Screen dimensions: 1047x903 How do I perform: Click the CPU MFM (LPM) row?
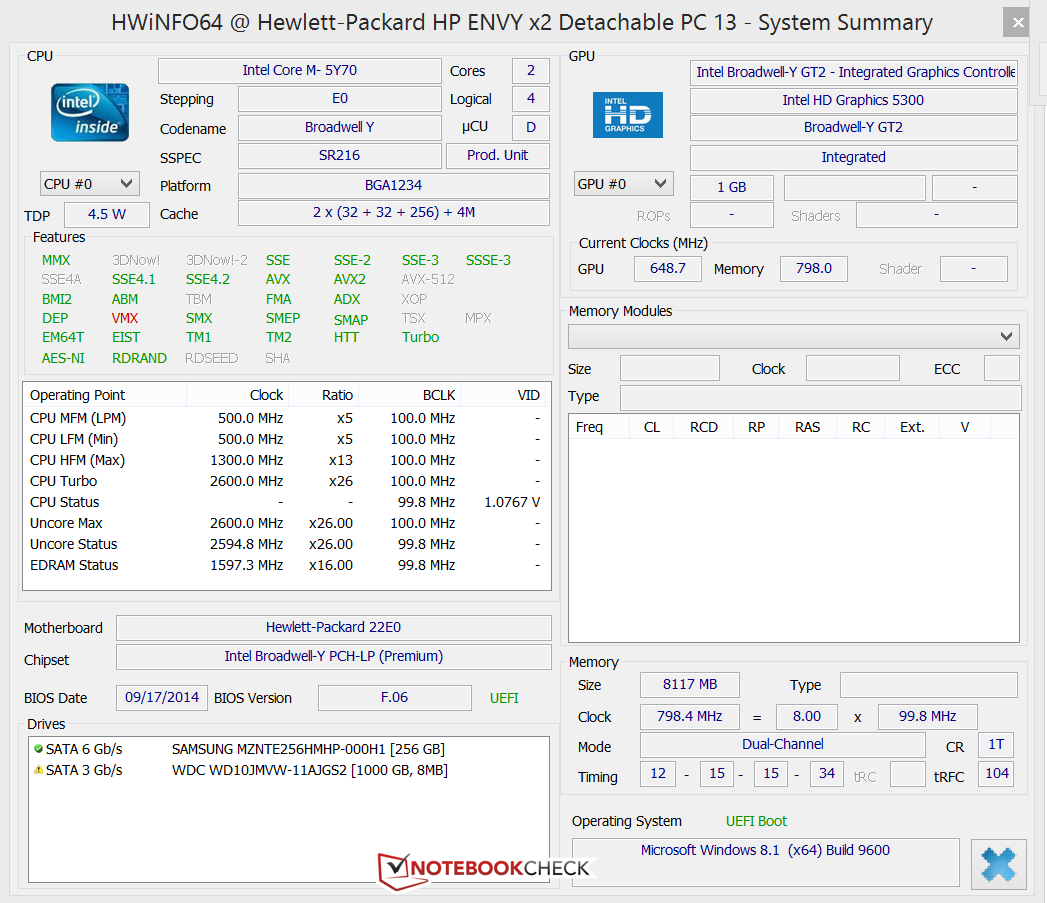286,418
